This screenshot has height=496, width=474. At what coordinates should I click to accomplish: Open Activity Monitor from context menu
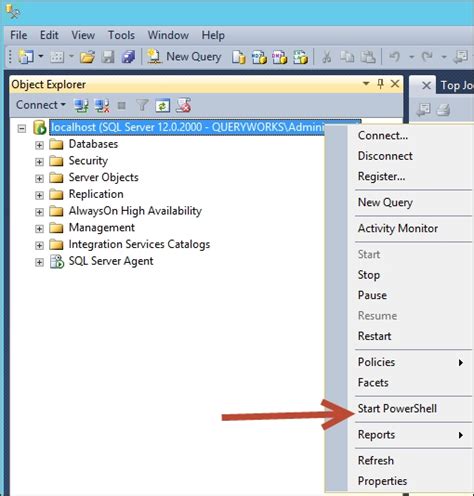(398, 228)
